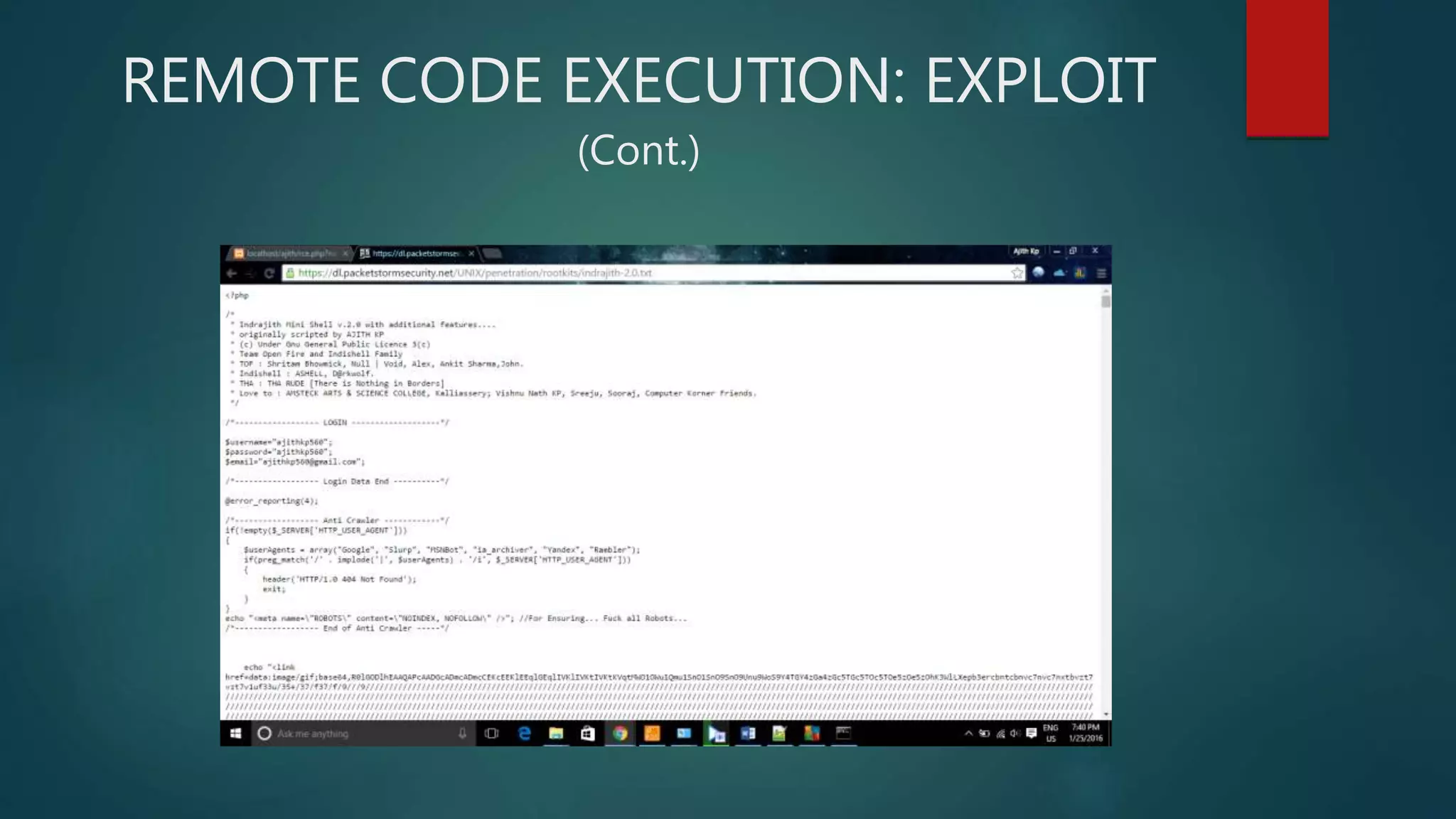
Task: Launch Microsoft Edge from the taskbar
Action: point(525,733)
